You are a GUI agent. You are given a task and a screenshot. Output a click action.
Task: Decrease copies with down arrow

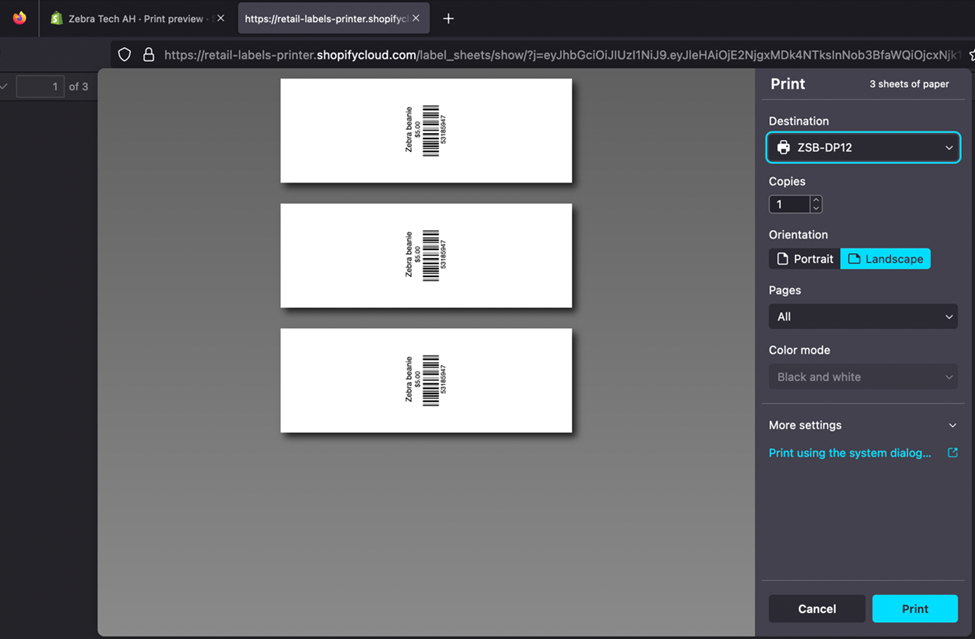tap(816, 208)
